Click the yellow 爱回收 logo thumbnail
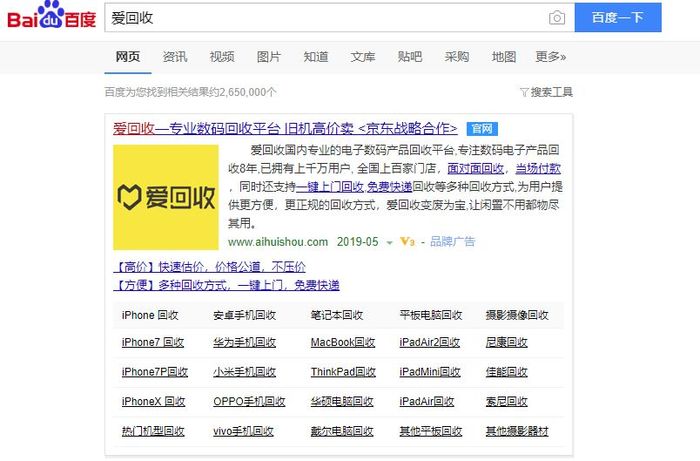The image size is (700, 461). click(x=166, y=197)
